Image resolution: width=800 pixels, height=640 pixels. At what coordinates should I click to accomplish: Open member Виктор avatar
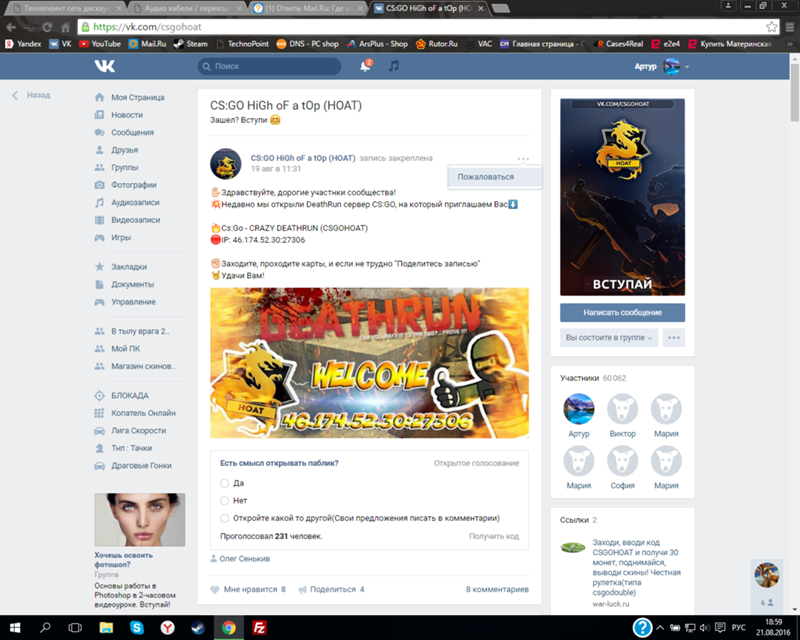tap(622, 409)
